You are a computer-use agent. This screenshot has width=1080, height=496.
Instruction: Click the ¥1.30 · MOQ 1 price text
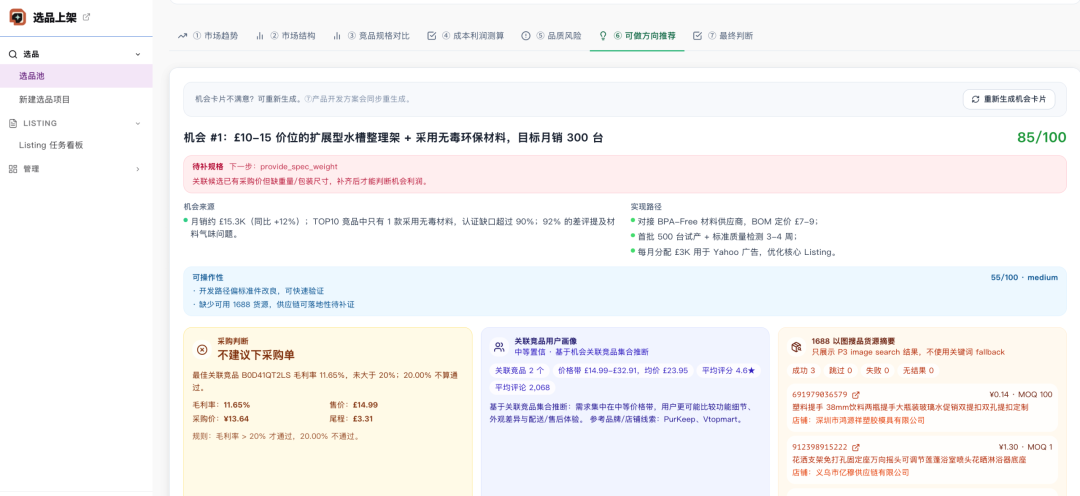(1026, 446)
